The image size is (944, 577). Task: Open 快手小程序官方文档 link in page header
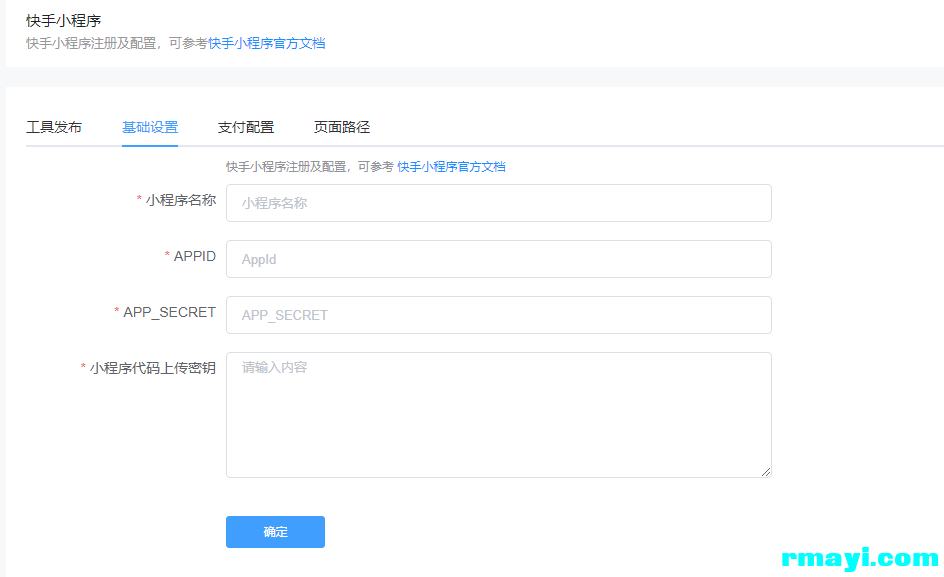267,43
